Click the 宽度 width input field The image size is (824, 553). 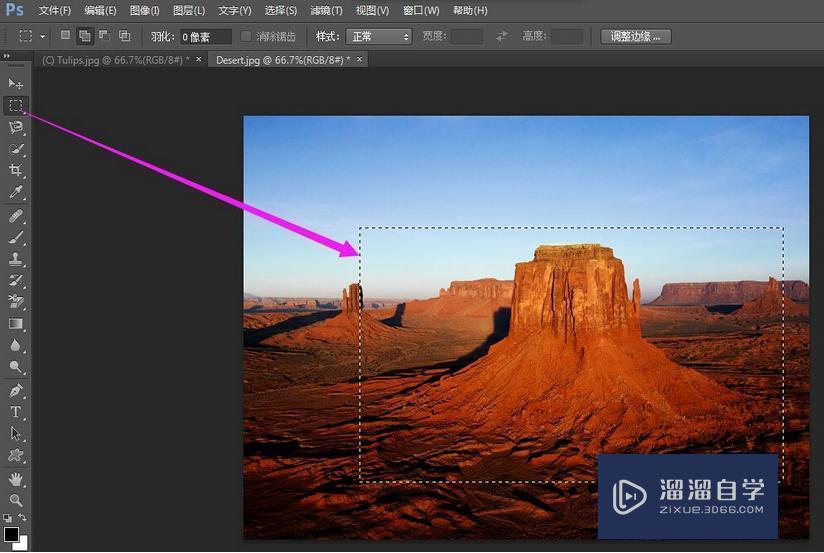(x=467, y=36)
